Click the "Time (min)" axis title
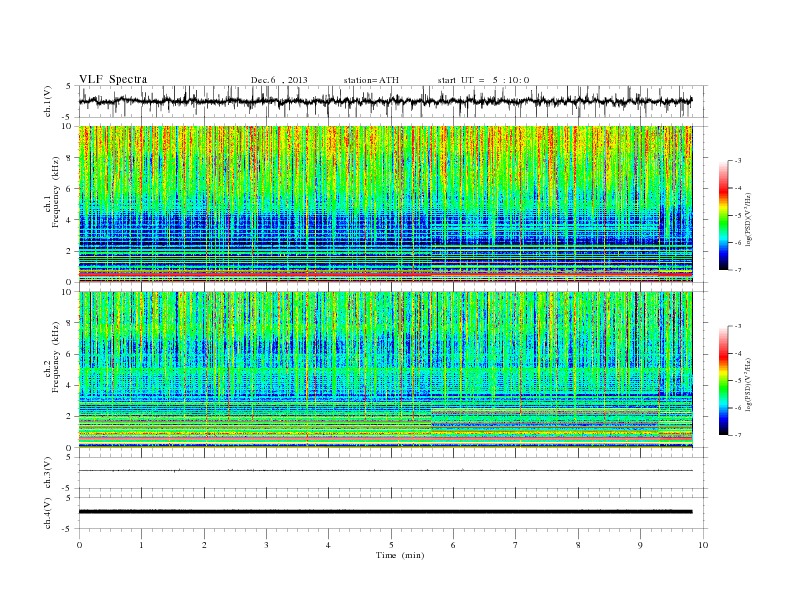The height and width of the screenshot is (612, 792). click(400, 555)
